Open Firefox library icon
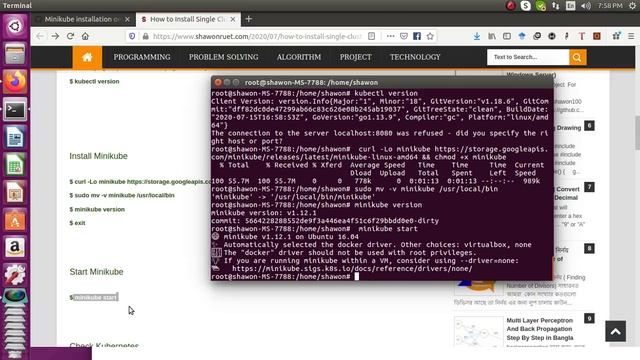 pyautogui.click(x=492, y=36)
